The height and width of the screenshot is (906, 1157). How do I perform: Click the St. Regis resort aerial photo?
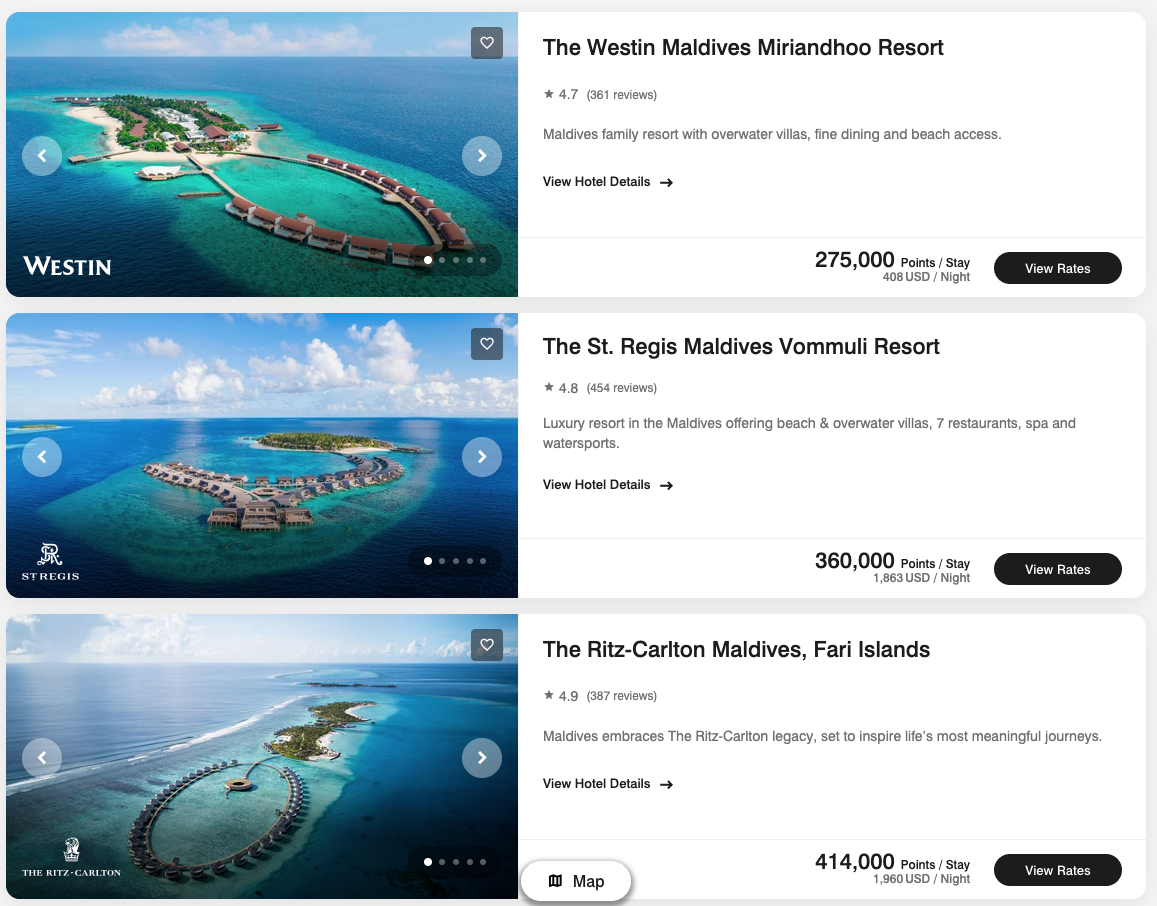(x=262, y=456)
